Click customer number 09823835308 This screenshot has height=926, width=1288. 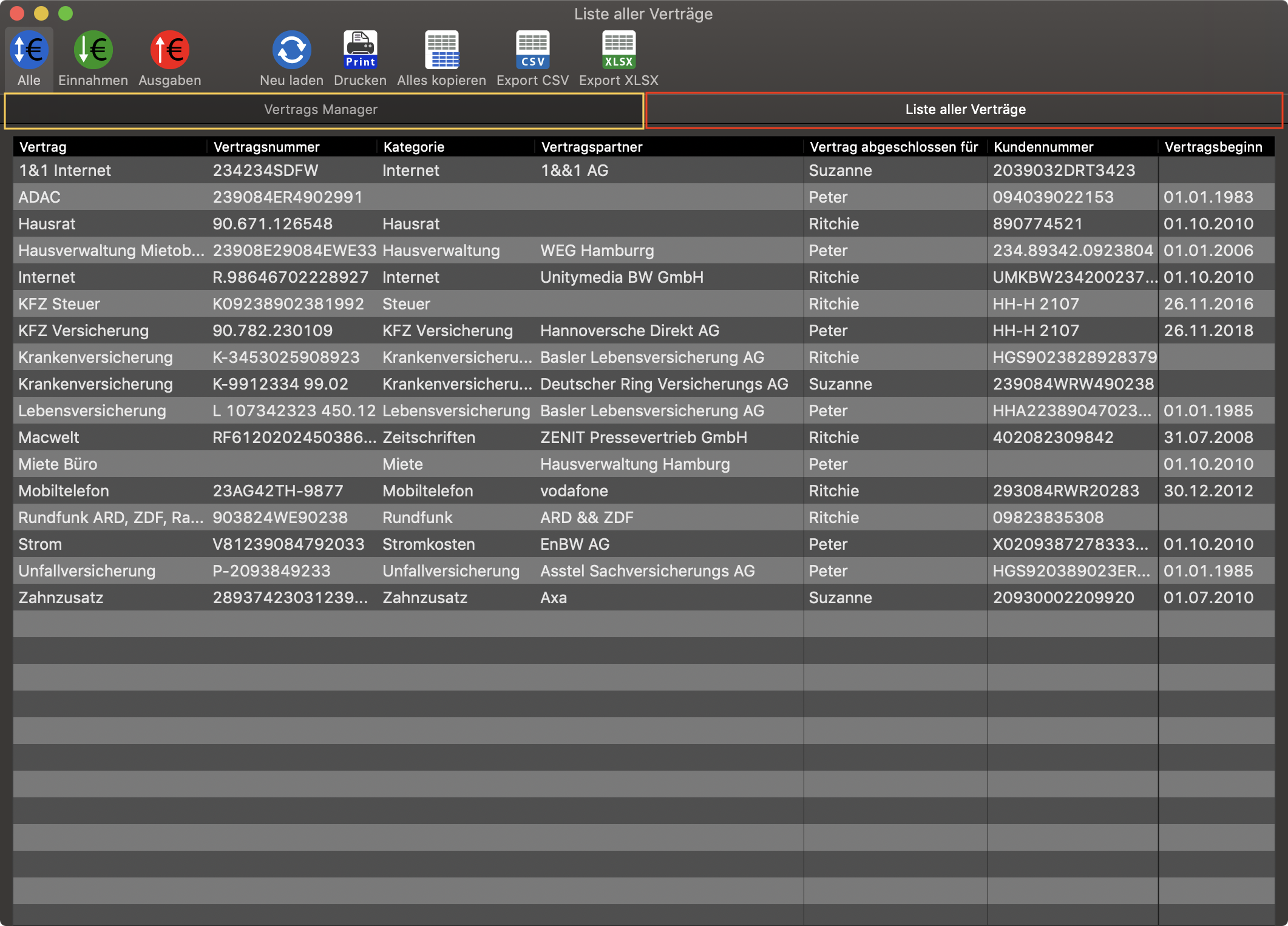point(1048,518)
